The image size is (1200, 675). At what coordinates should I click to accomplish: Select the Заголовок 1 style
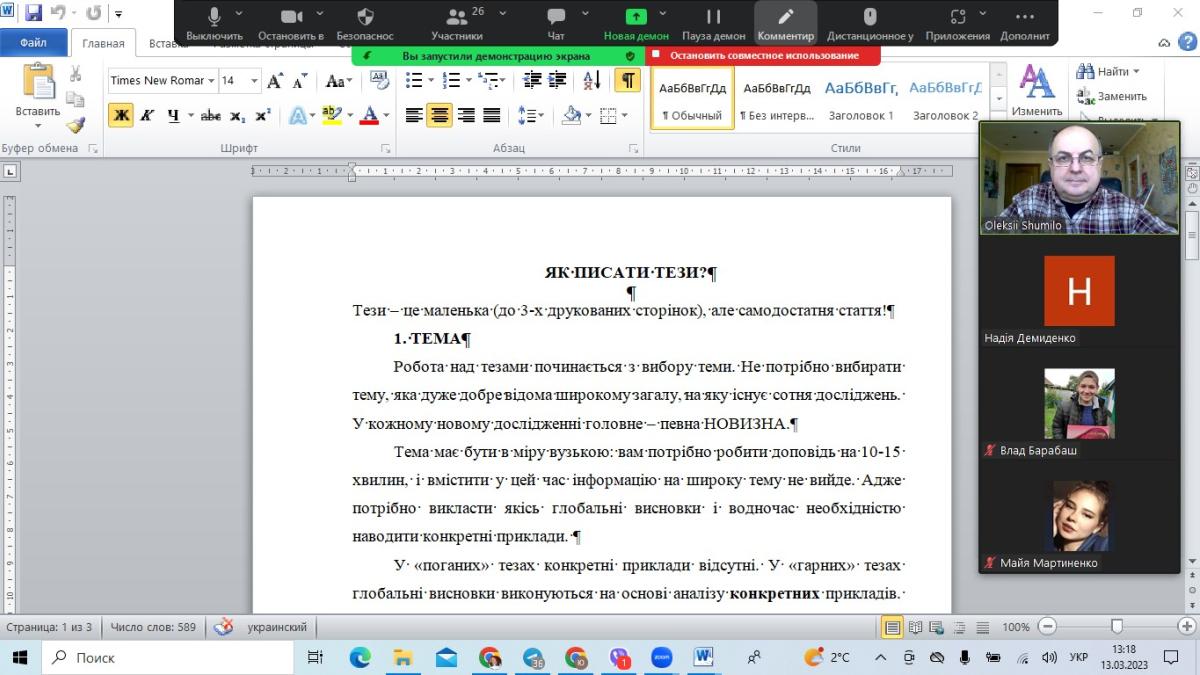click(861, 98)
